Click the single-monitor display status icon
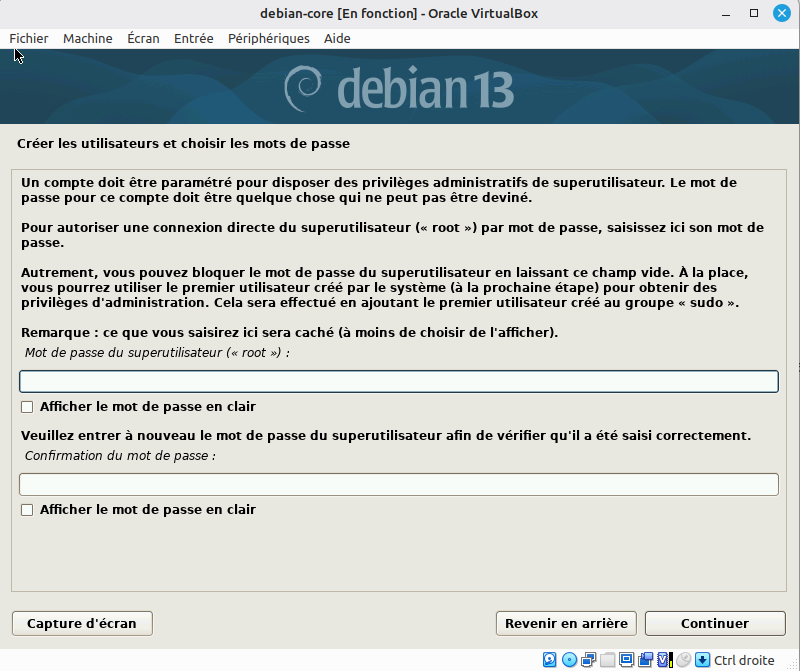The width and height of the screenshot is (800, 671). 626,660
